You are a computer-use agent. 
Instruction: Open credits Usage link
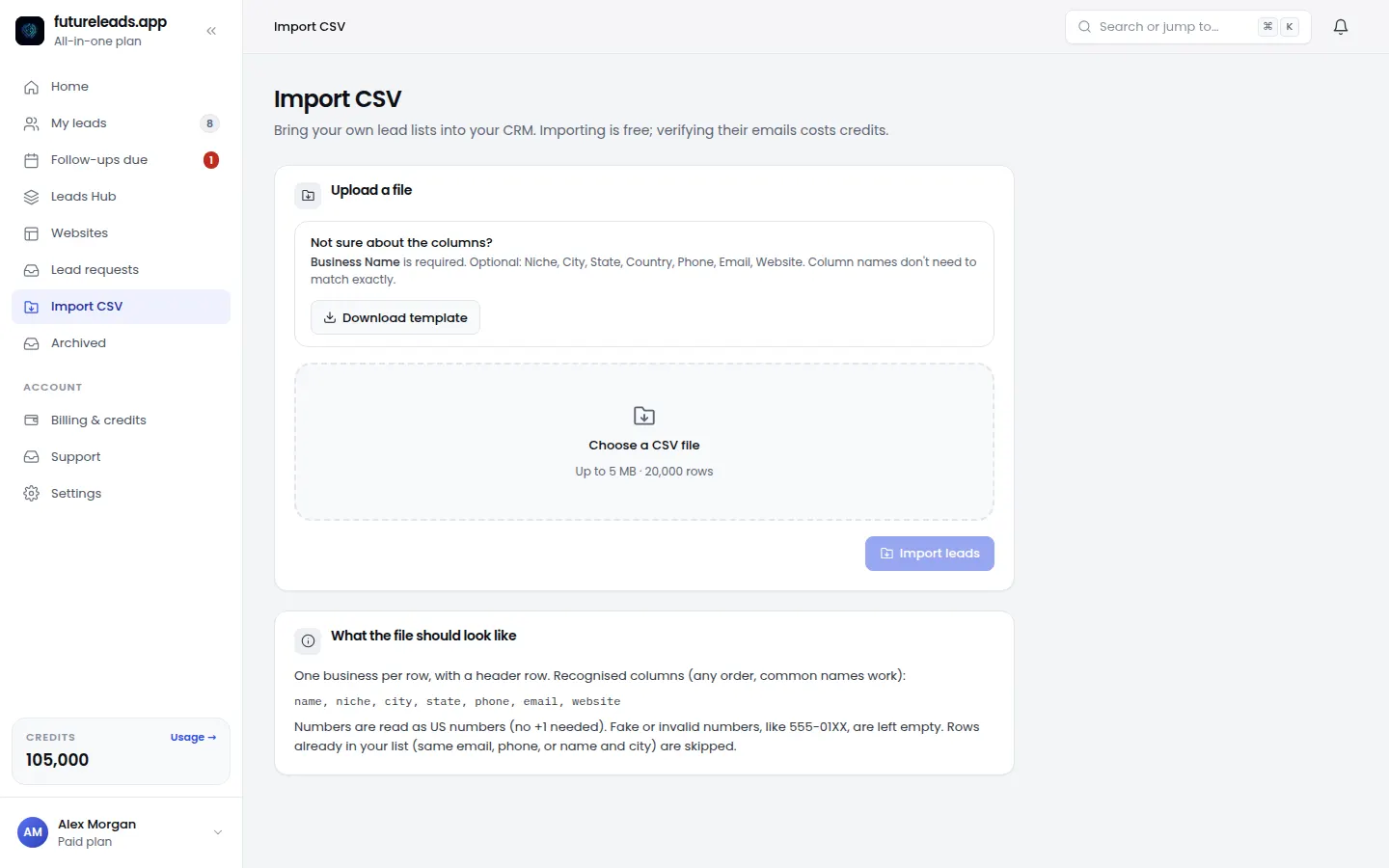(193, 737)
